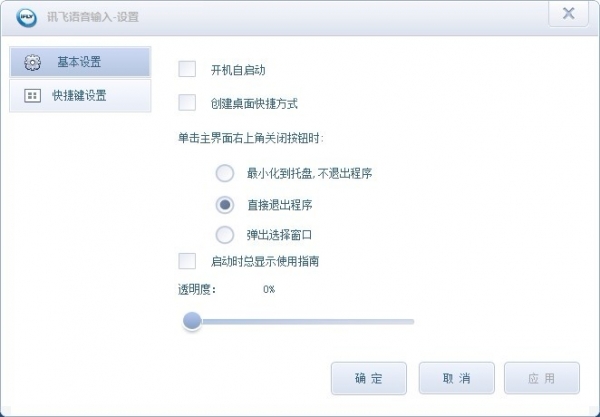Click the keyboard icon beside 快捷键设置
Viewport: 600px width, 417px height.
tap(31, 96)
